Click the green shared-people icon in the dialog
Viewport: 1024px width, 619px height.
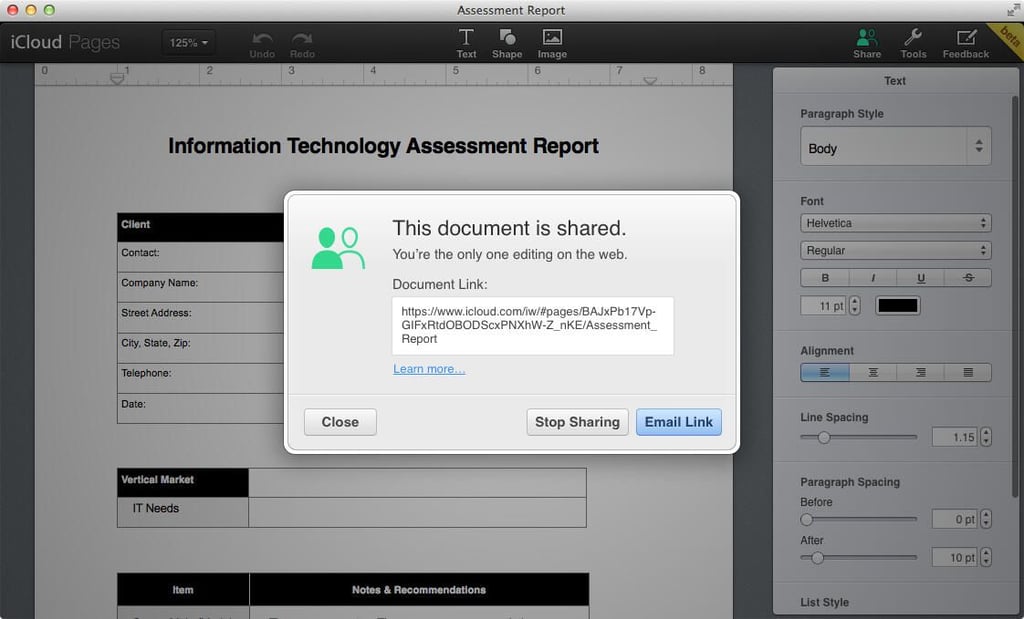[x=338, y=248]
